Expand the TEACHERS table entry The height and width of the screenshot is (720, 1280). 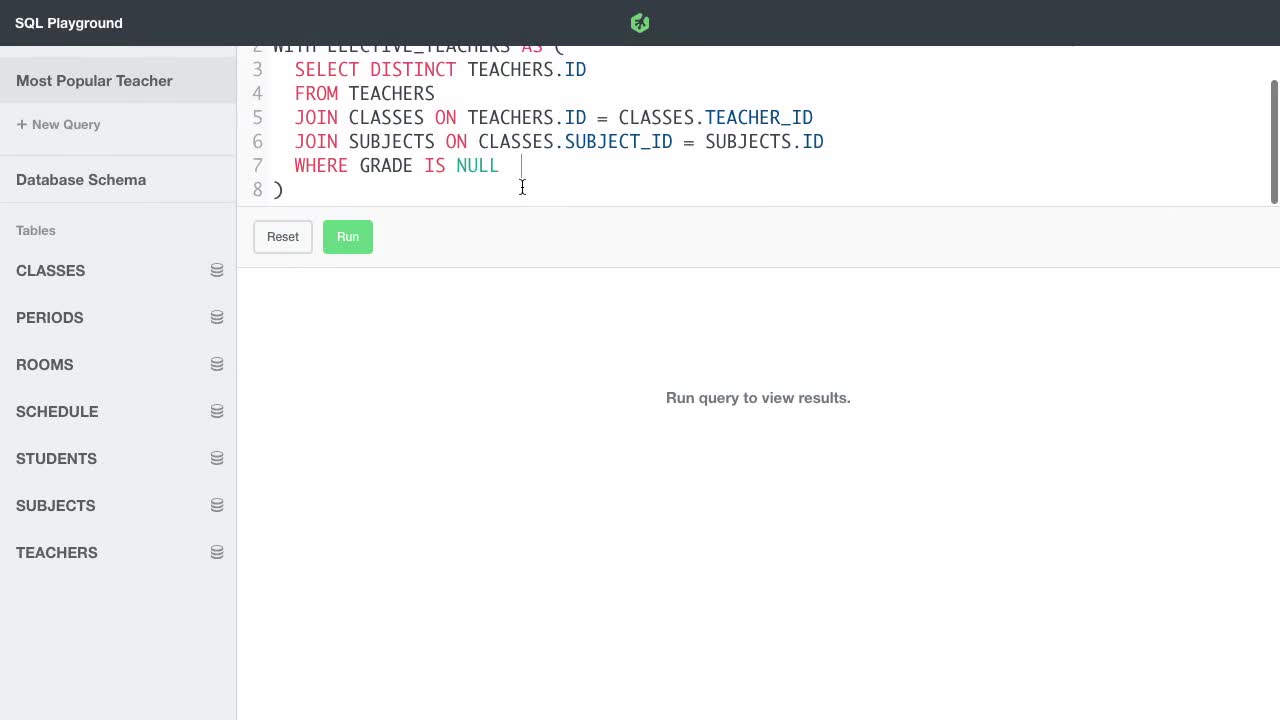(x=56, y=552)
